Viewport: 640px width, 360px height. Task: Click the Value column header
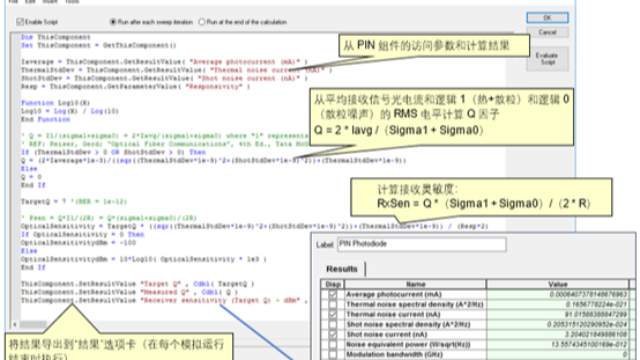(x=558, y=284)
